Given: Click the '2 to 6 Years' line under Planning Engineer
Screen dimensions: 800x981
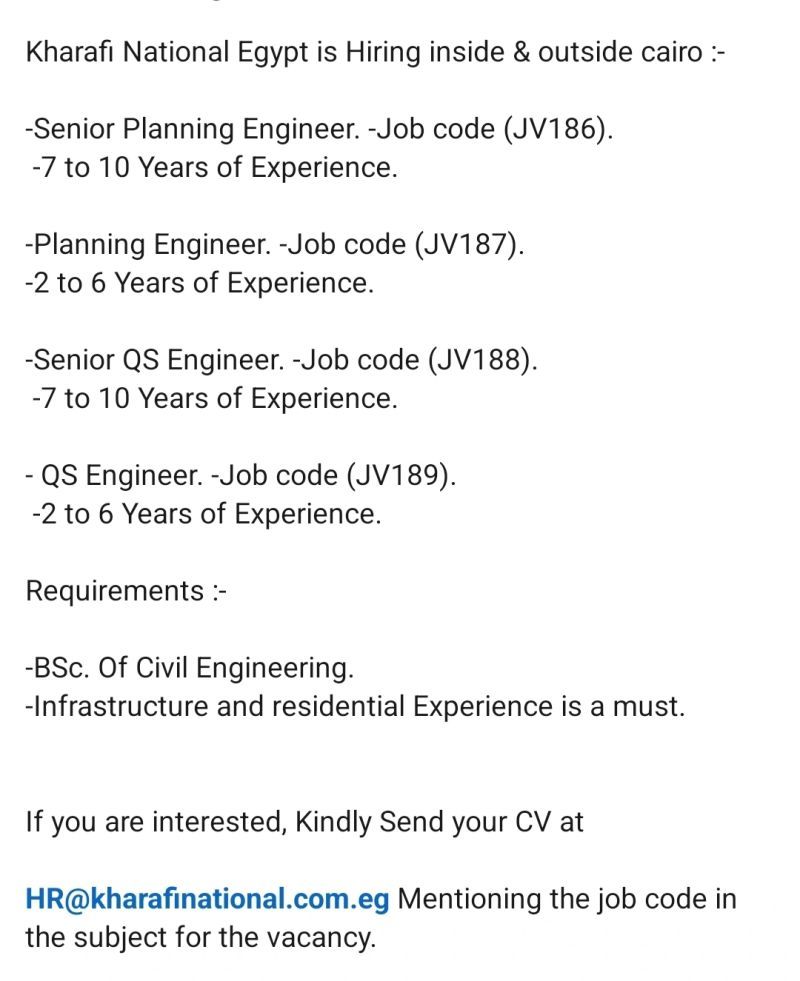Looking at the screenshot, I should click(200, 283).
